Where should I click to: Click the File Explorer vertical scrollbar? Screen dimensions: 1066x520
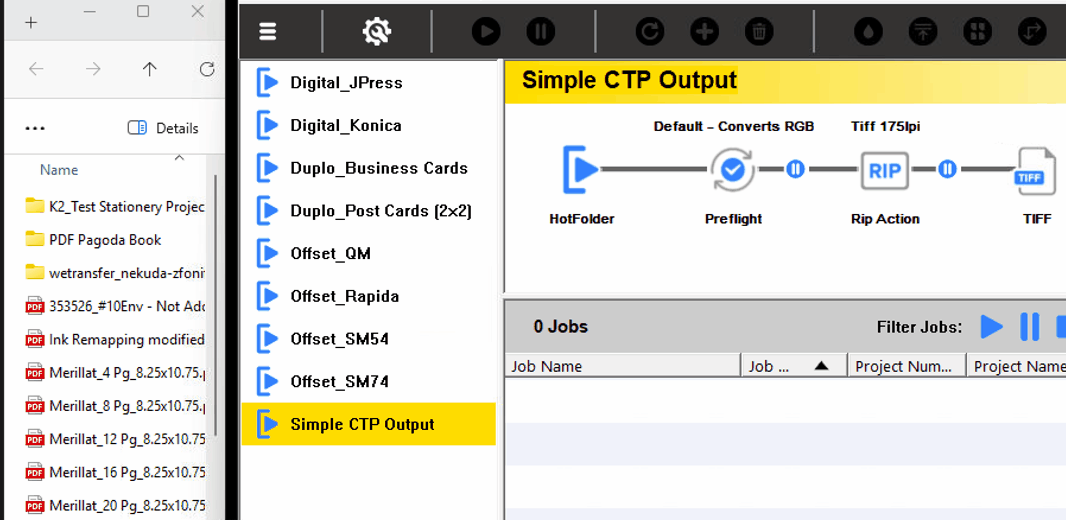point(216,306)
